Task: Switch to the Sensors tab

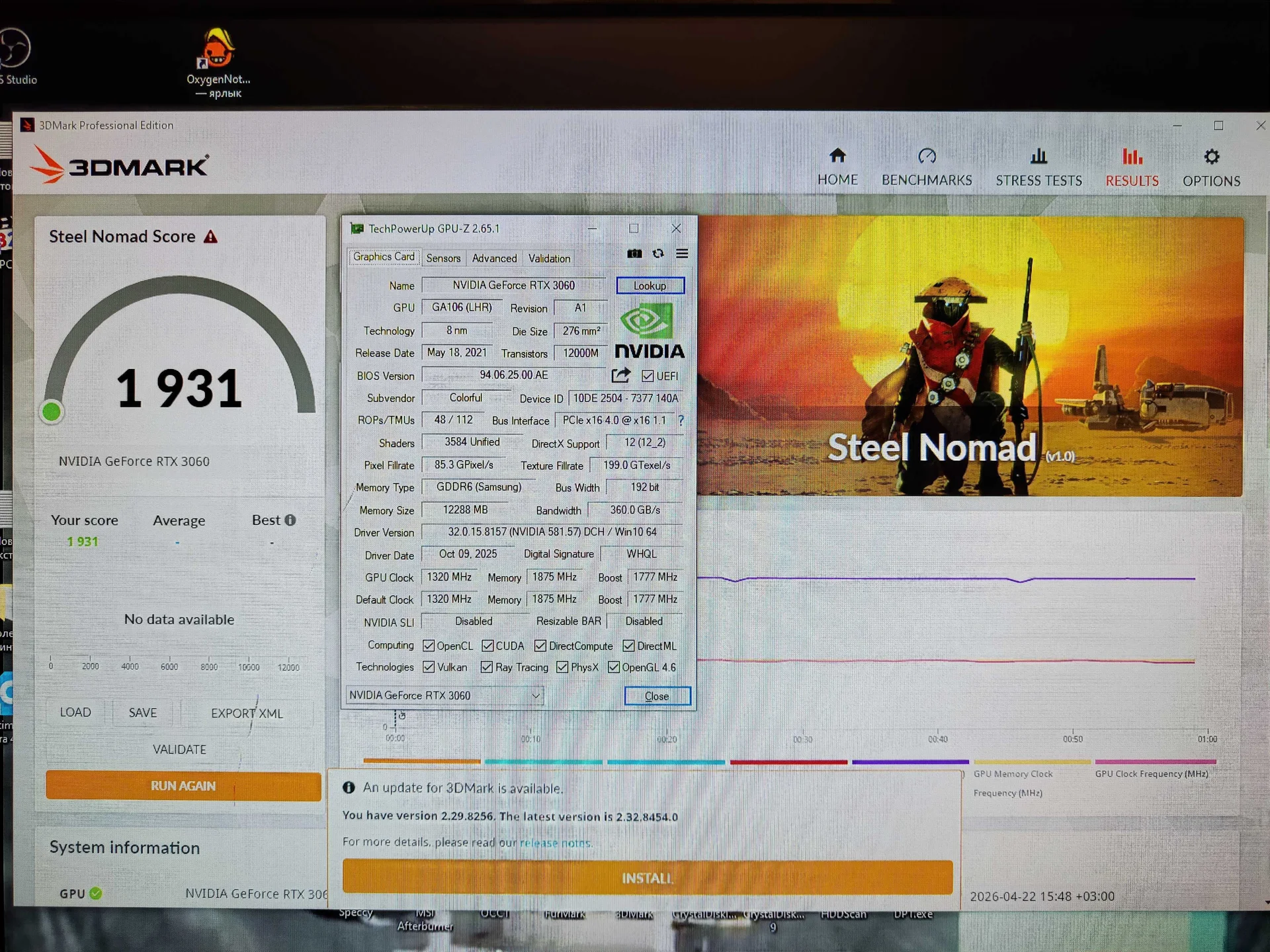Action: (443, 258)
